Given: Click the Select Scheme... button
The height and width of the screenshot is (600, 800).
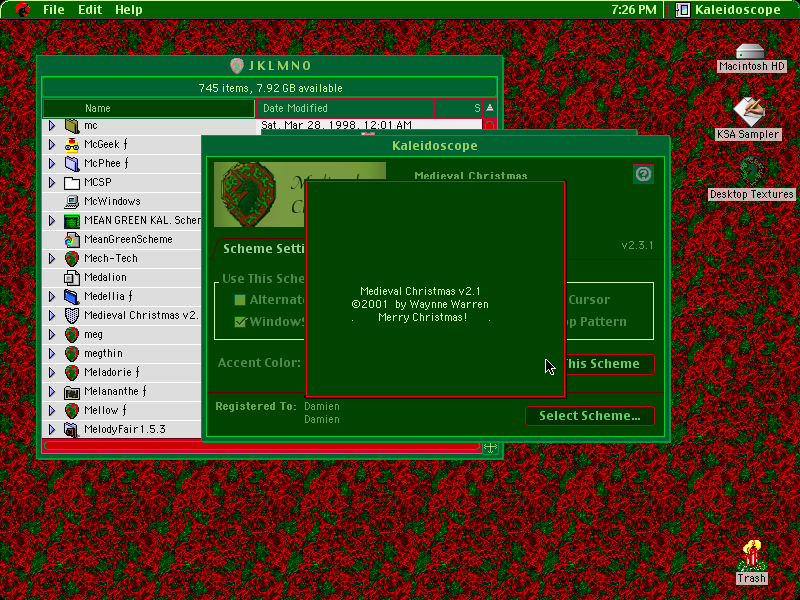Looking at the screenshot, I should click(x=589, y=415).
